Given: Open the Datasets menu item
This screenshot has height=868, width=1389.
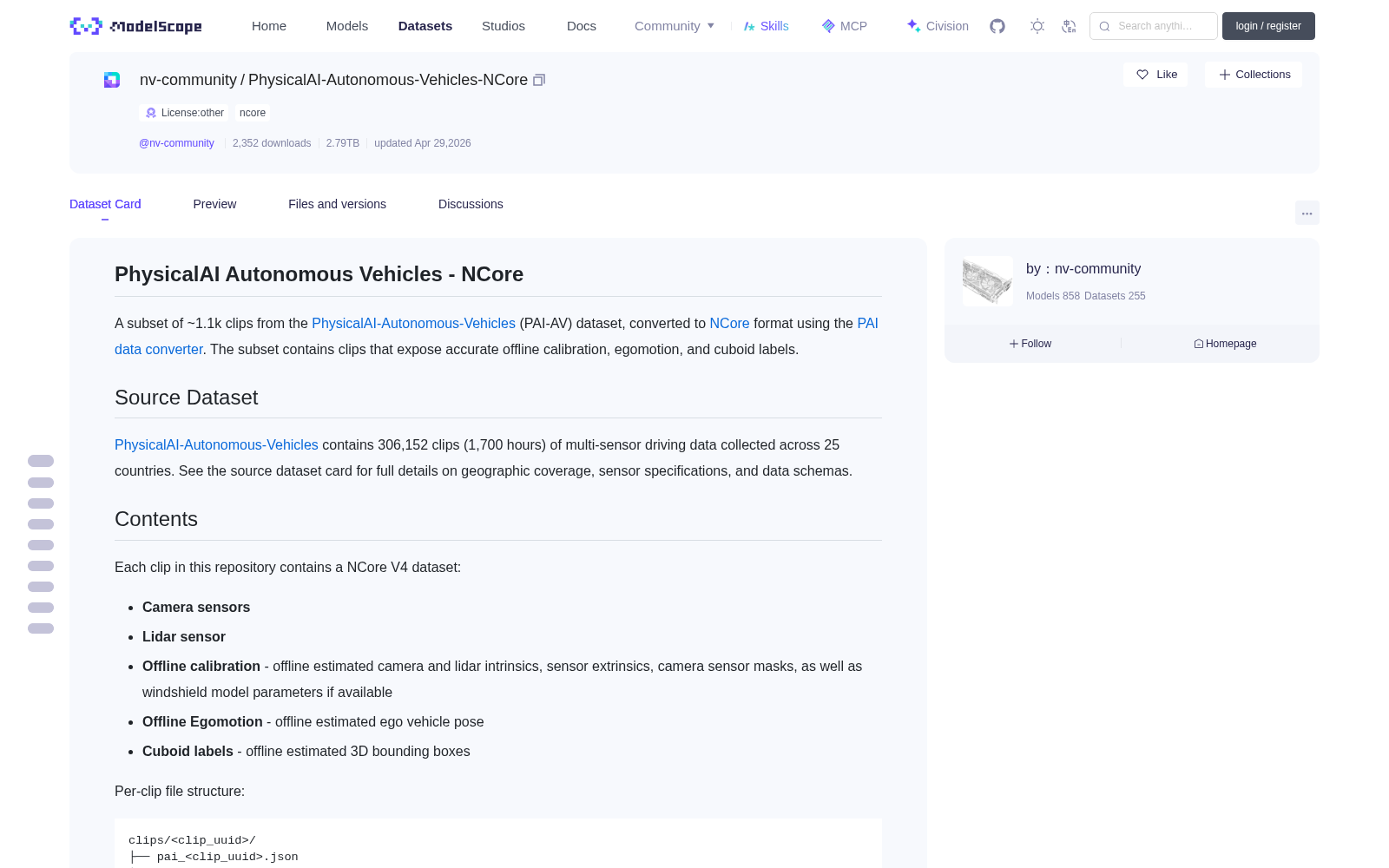Looking at the screenshot, I should pos(425,26).
